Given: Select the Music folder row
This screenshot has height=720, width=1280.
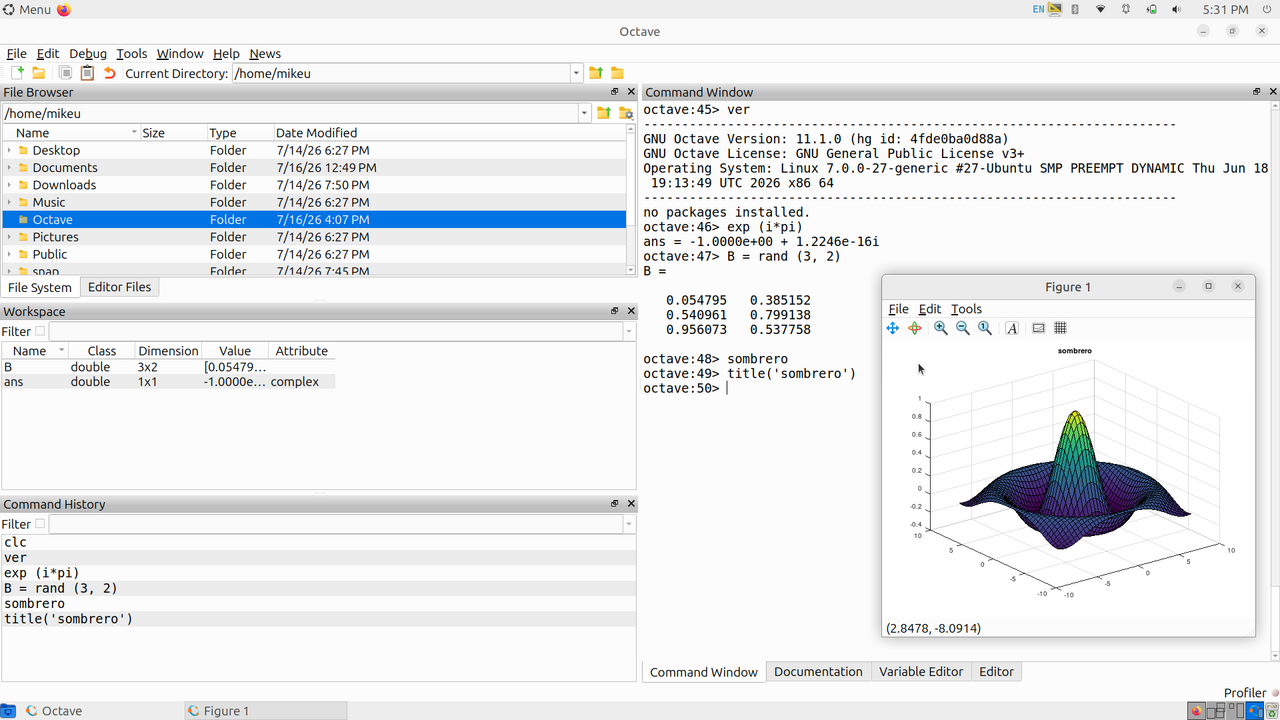Looking at the screenshot, I should click(x=314, y=202).
